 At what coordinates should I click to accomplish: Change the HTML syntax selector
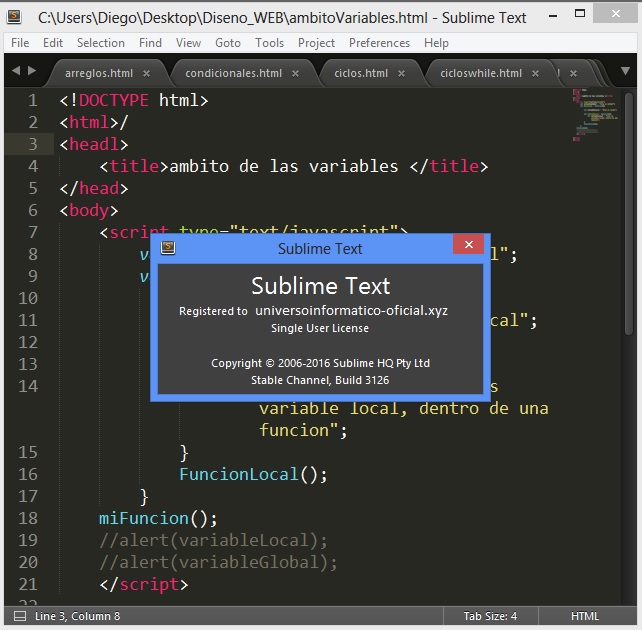click(585, 616)
